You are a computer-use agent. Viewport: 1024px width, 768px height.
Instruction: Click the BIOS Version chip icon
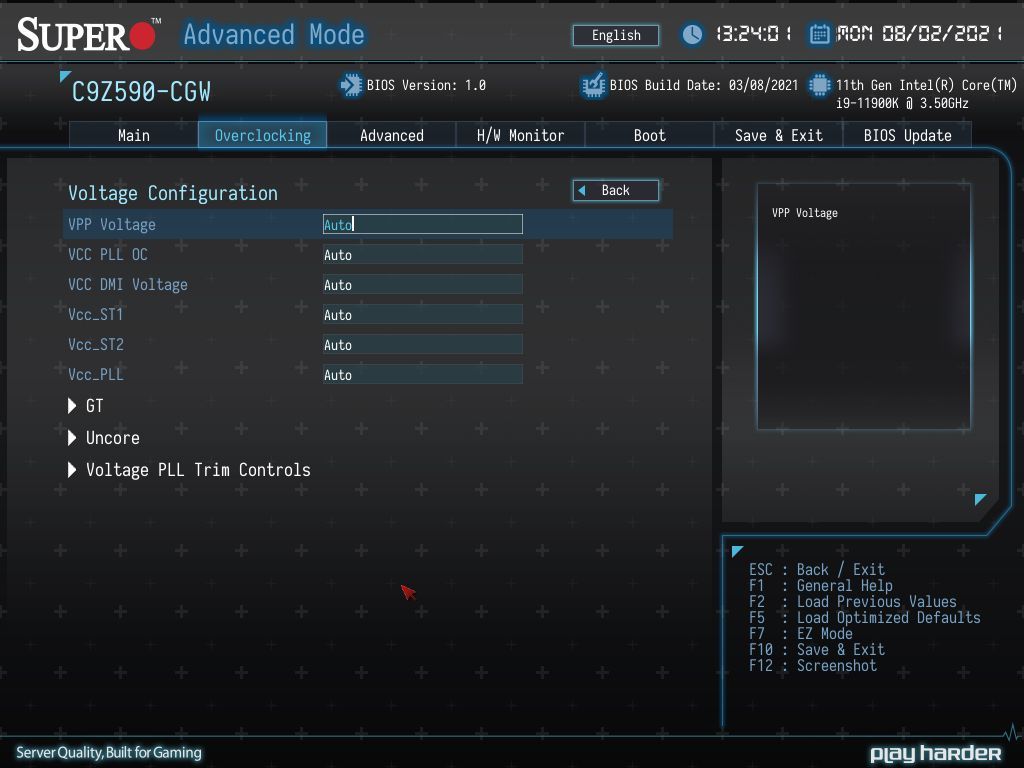351,86
